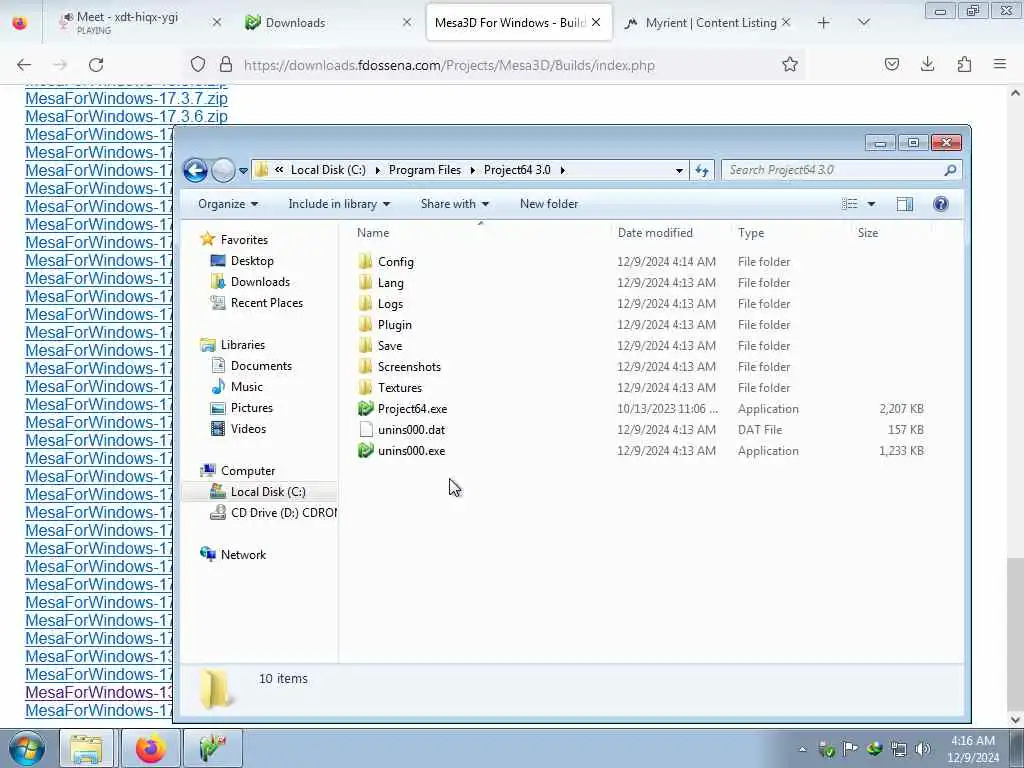Click the Explorer Forward arrow button
The image size is (1024, 768).
point(223,170)
